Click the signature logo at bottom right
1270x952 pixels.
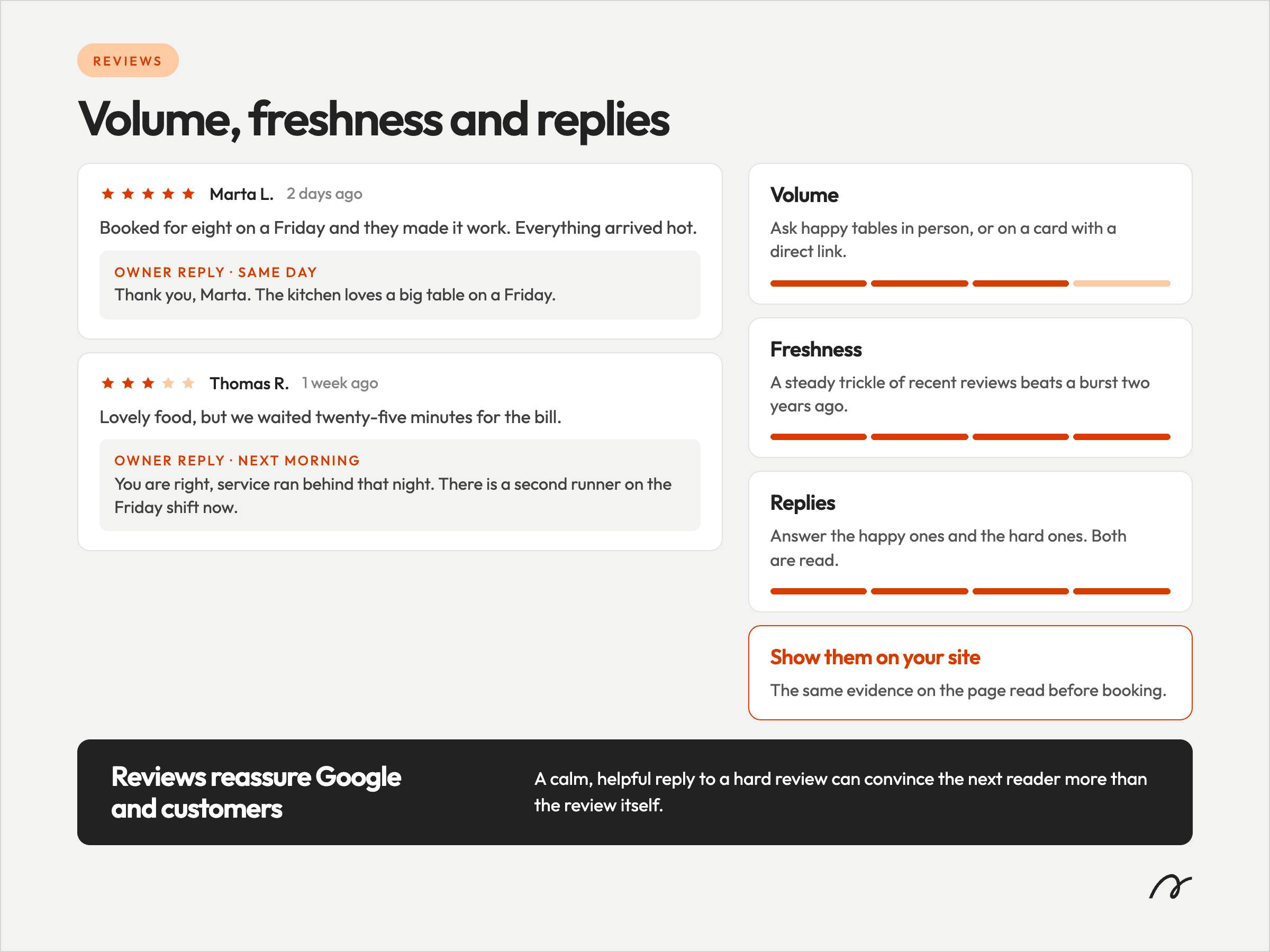pos(1170,887)
